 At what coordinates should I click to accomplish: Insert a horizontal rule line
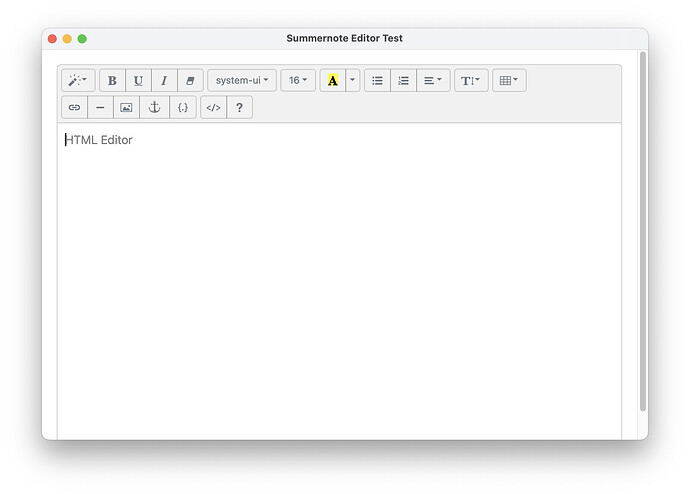100,107
